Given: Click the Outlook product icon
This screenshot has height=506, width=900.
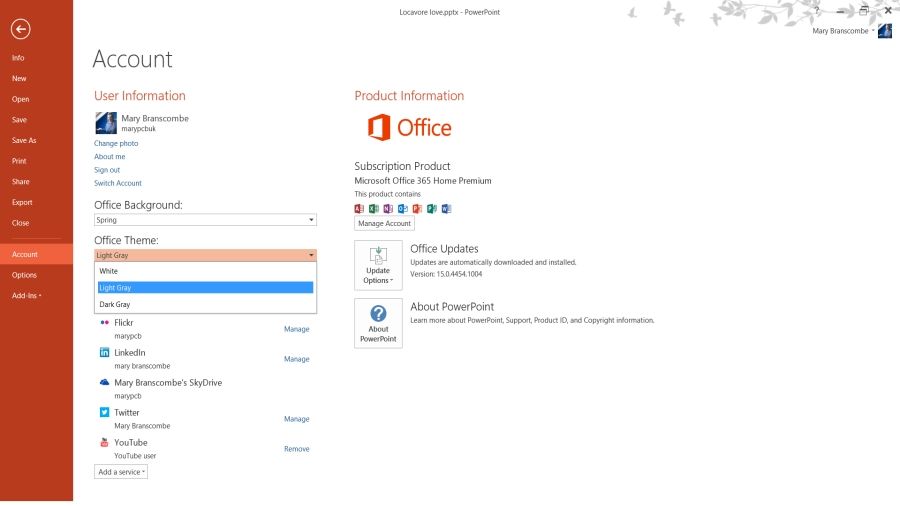Looking at the screenshot, I should (x=403, y=209).
